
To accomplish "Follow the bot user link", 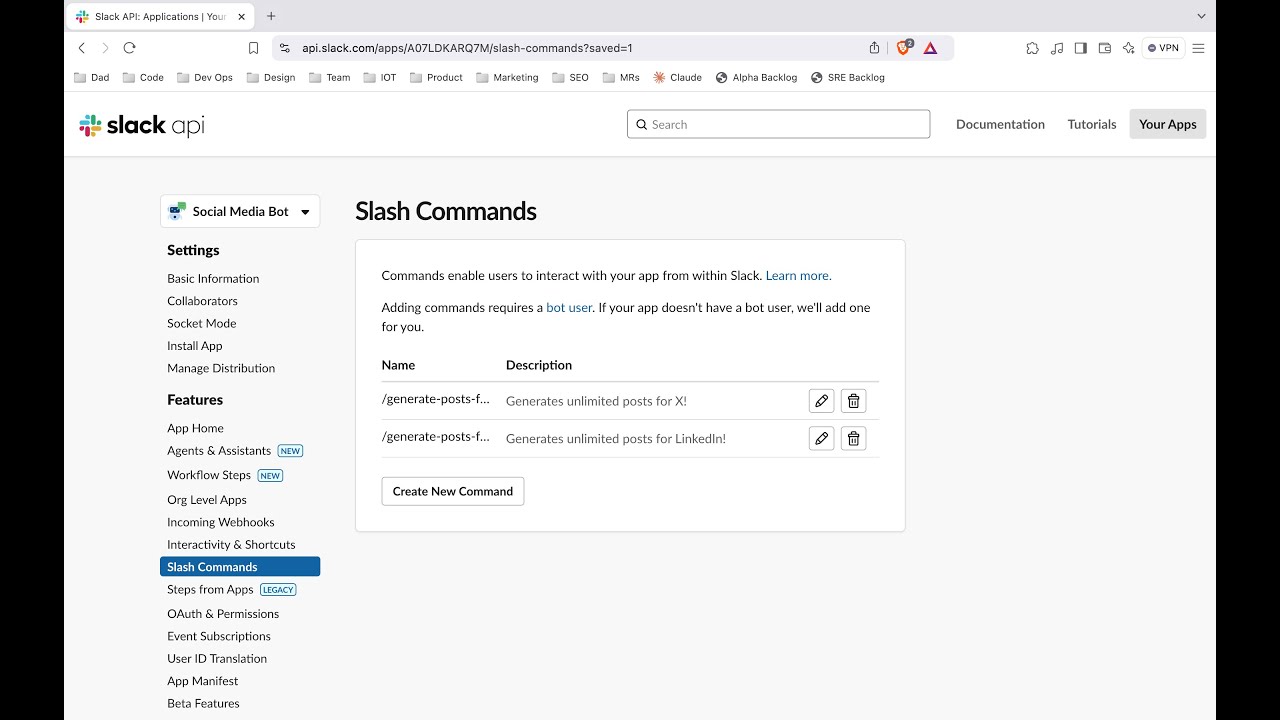I will (569, 307).
